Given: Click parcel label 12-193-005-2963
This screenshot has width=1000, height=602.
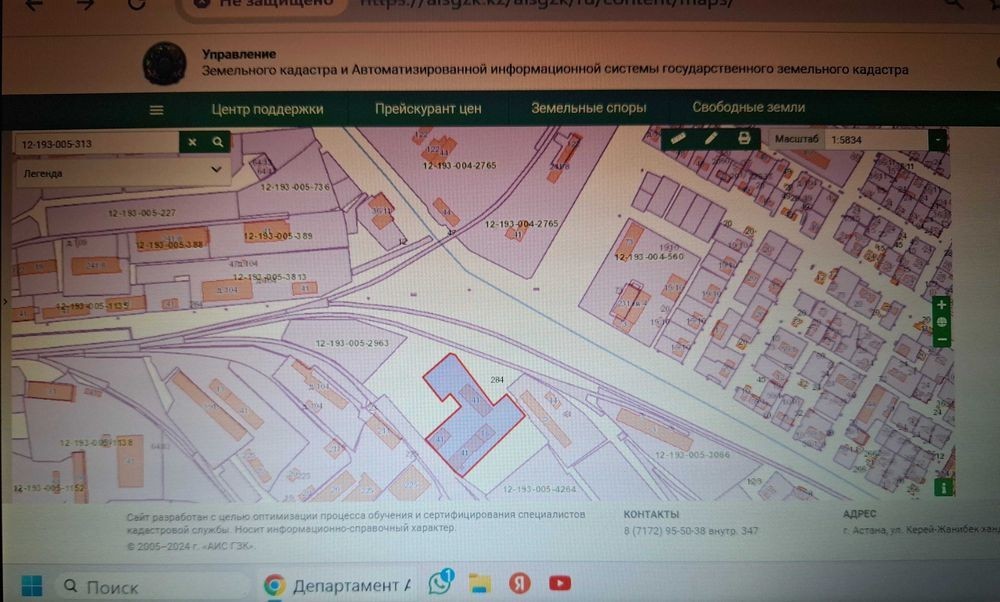Looking at the screenshot, I should [352, 343].
